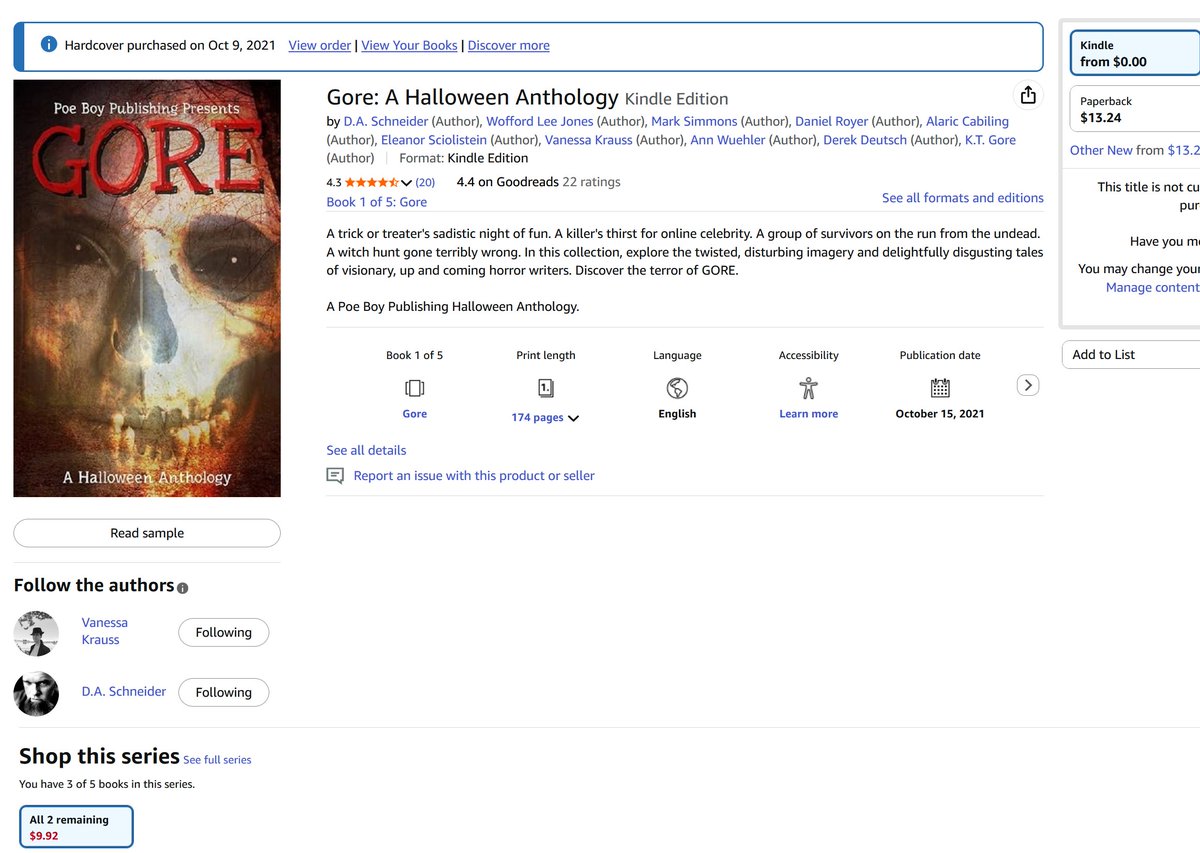Open Book 1 of 5: Gore link
1200x853 pixels.
tap(376, 202)
